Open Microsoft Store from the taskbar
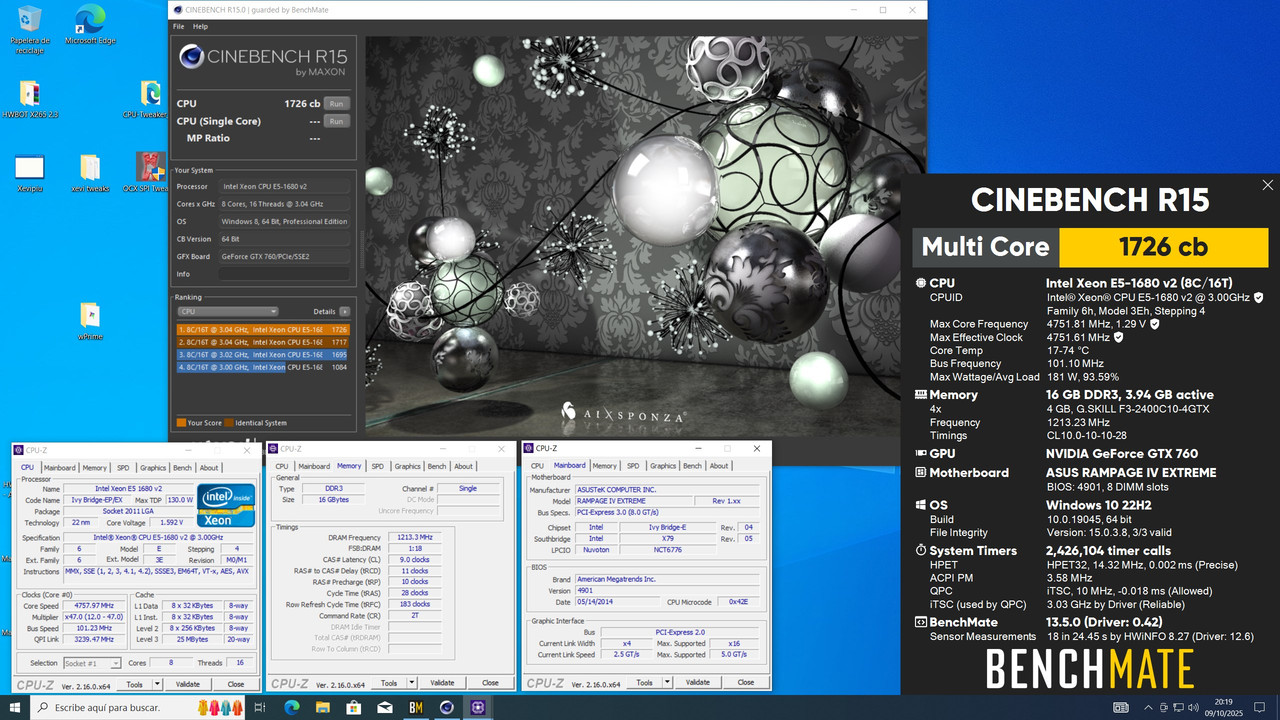This screenshot has height=720, width=1280. (x=353, y=707)
